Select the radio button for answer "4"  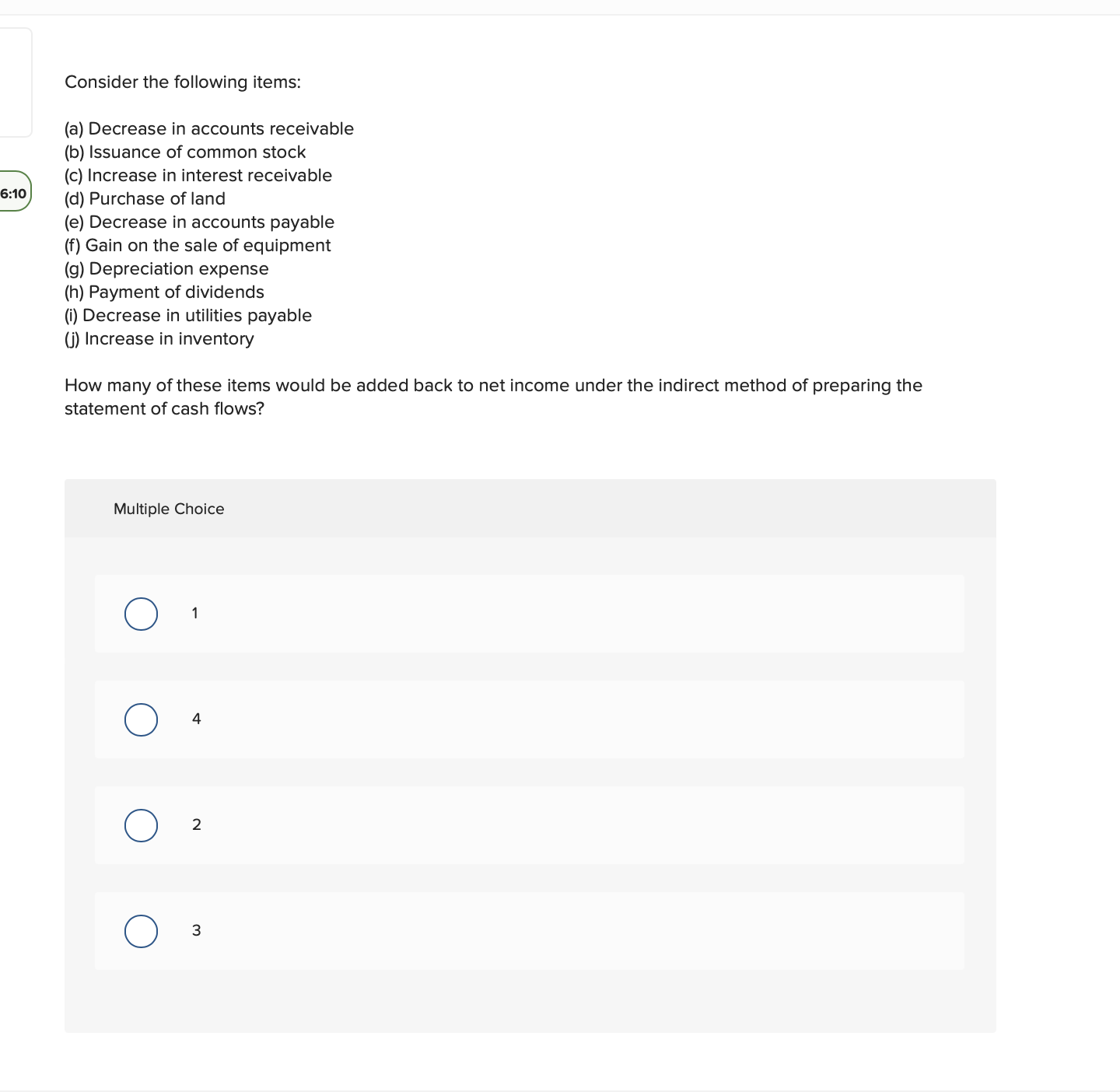(x=141, y=719)
